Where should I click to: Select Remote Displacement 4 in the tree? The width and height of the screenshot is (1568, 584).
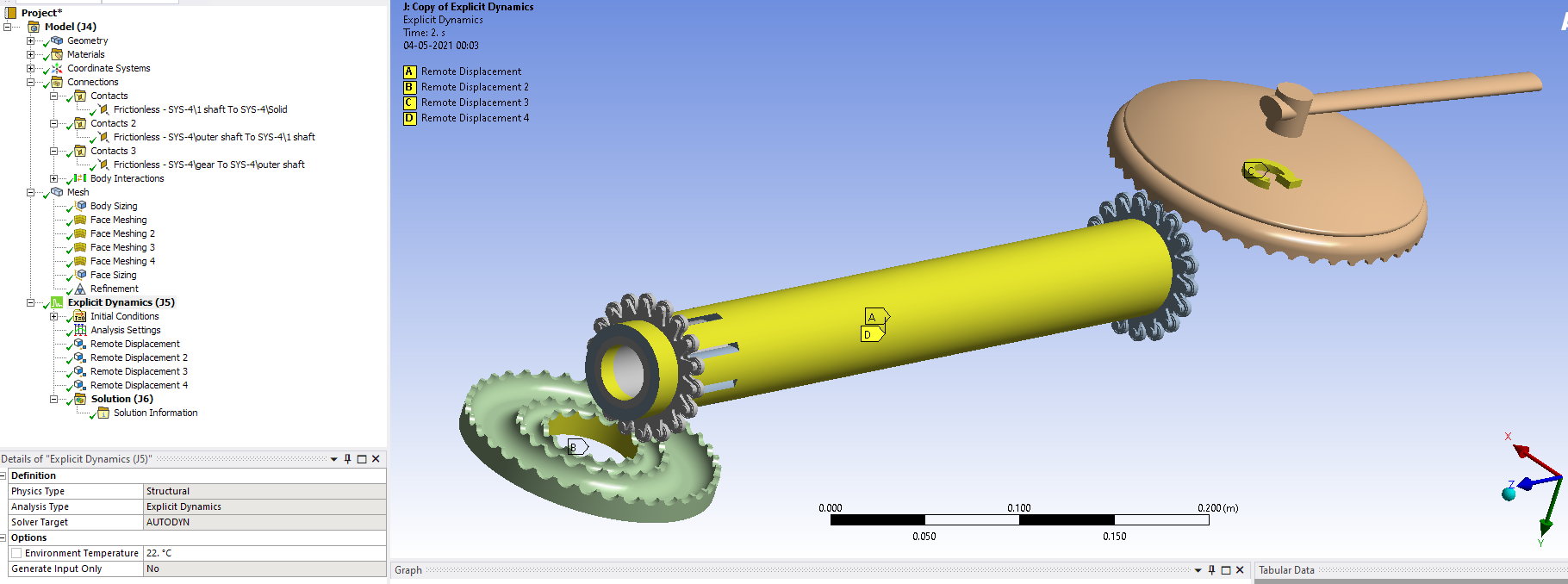point(139,385)
